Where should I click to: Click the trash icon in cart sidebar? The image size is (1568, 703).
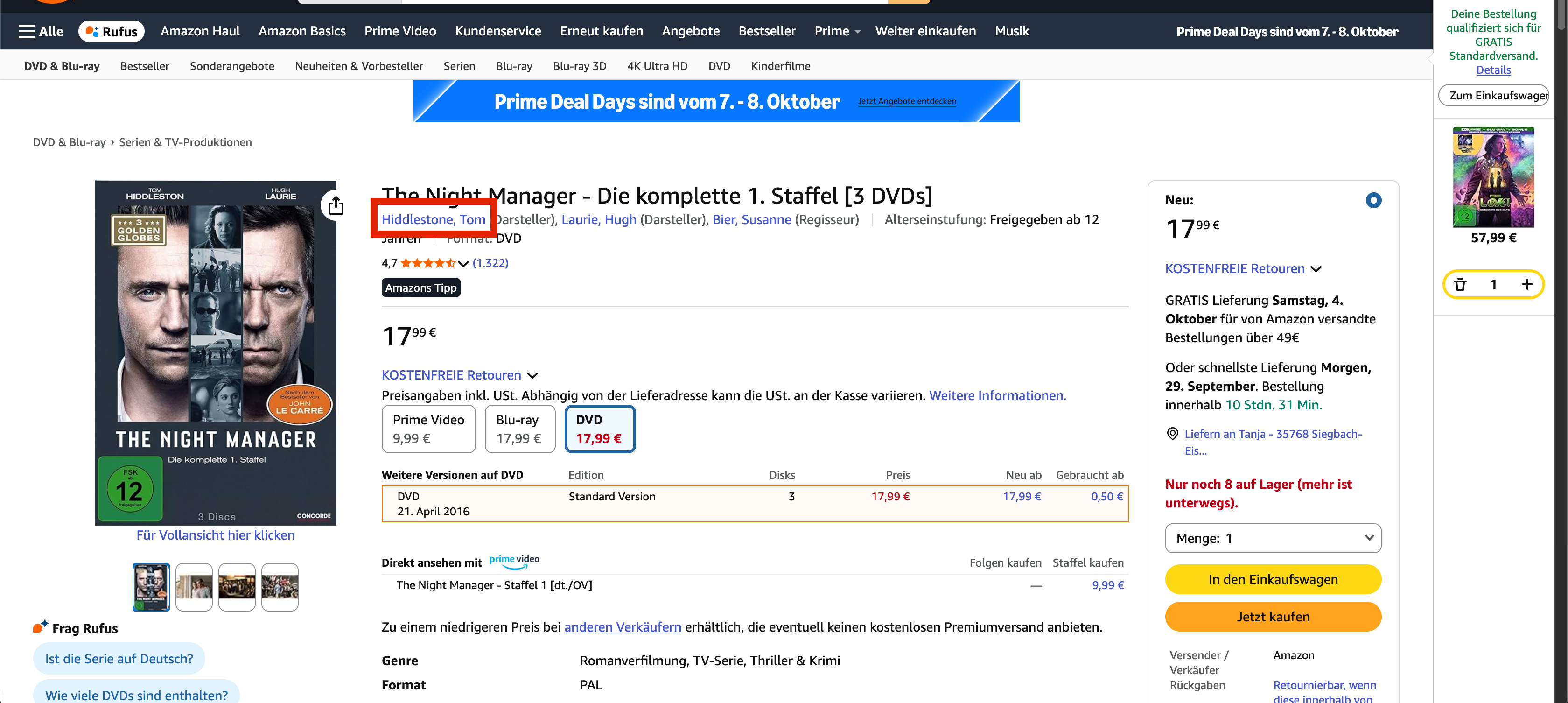click(x=1460, y=284)
